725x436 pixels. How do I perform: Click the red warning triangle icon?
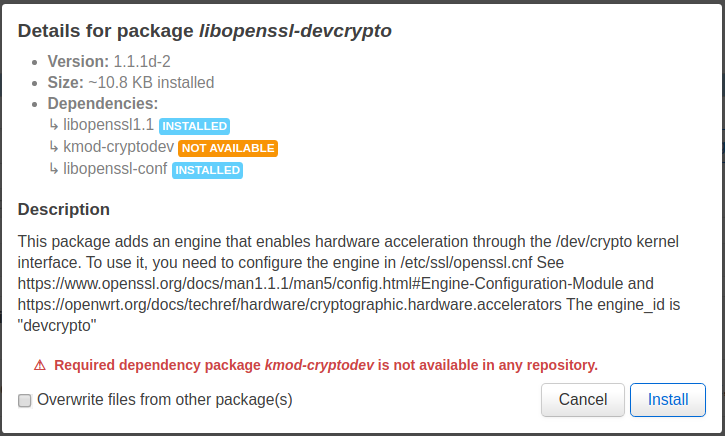tap(40, 365)
